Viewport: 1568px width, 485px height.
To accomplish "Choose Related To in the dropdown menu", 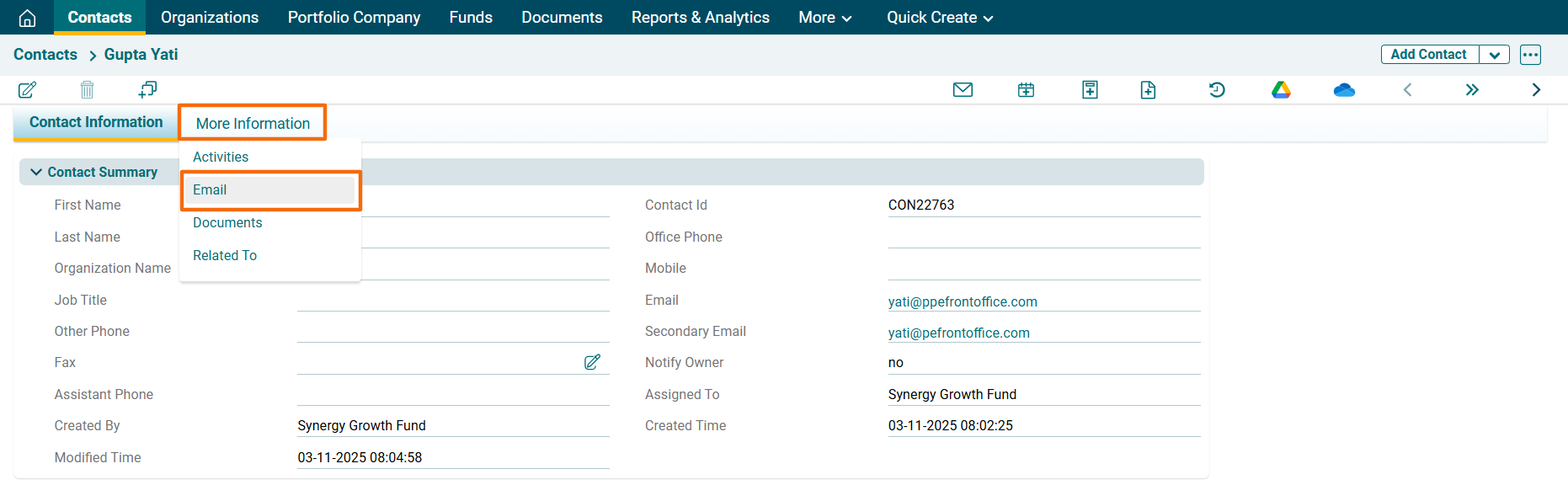I will click(x=225, y=255).
